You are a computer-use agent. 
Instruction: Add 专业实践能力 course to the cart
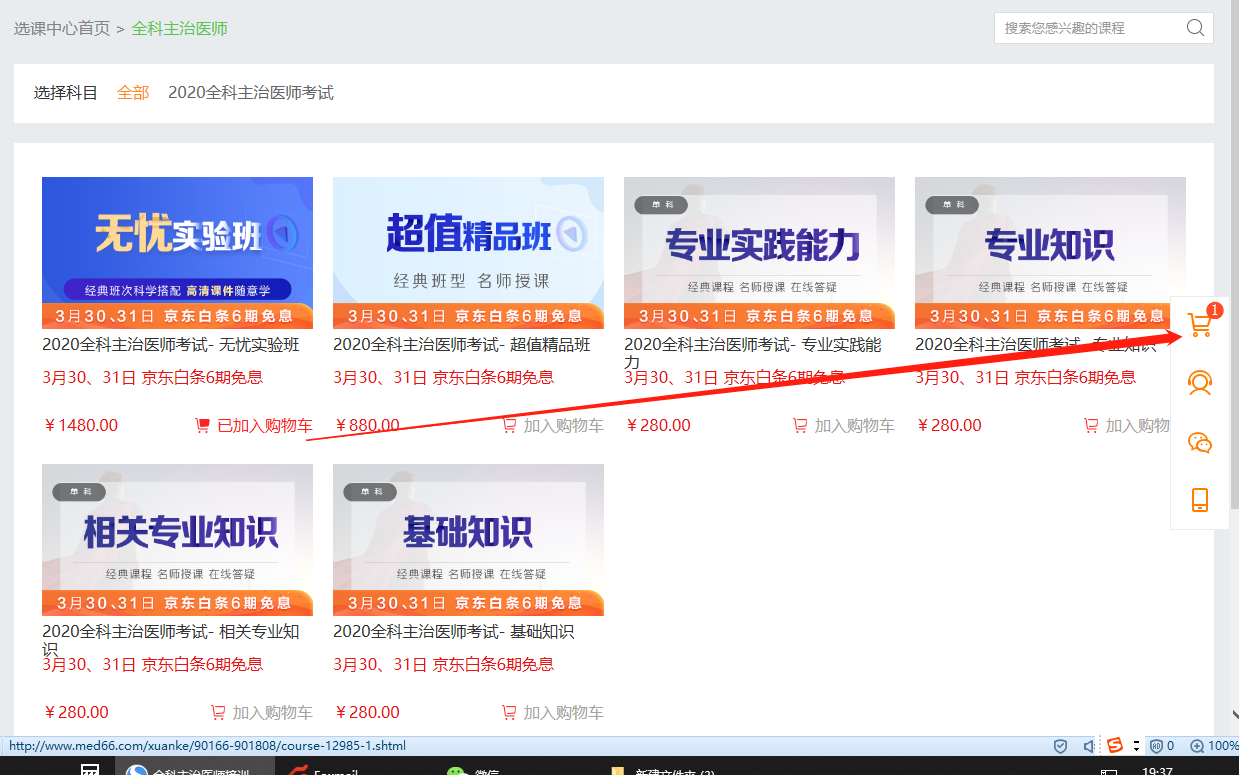click(843, 426)
